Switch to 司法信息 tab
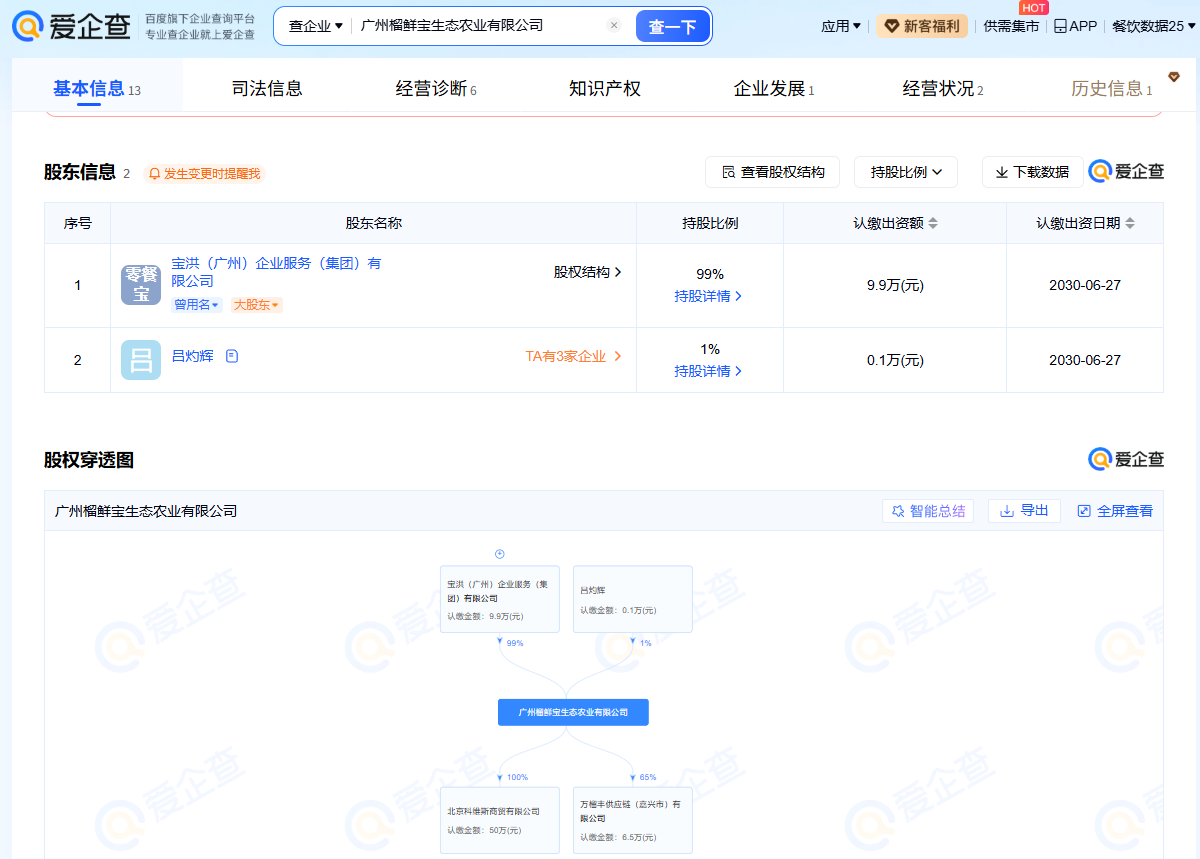The height and width of the screenshot is (859, 1200). coord(267,88)
